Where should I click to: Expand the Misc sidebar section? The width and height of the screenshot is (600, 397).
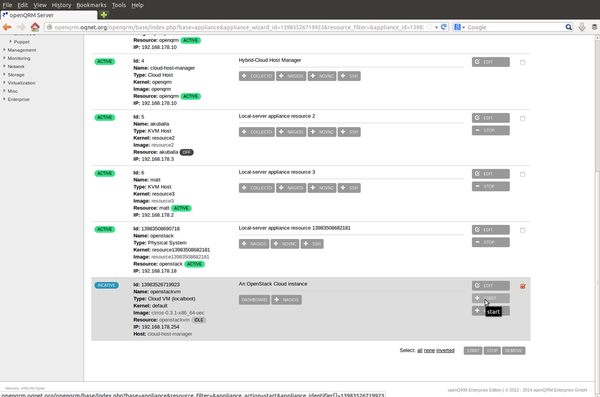(x=4, y=91)
